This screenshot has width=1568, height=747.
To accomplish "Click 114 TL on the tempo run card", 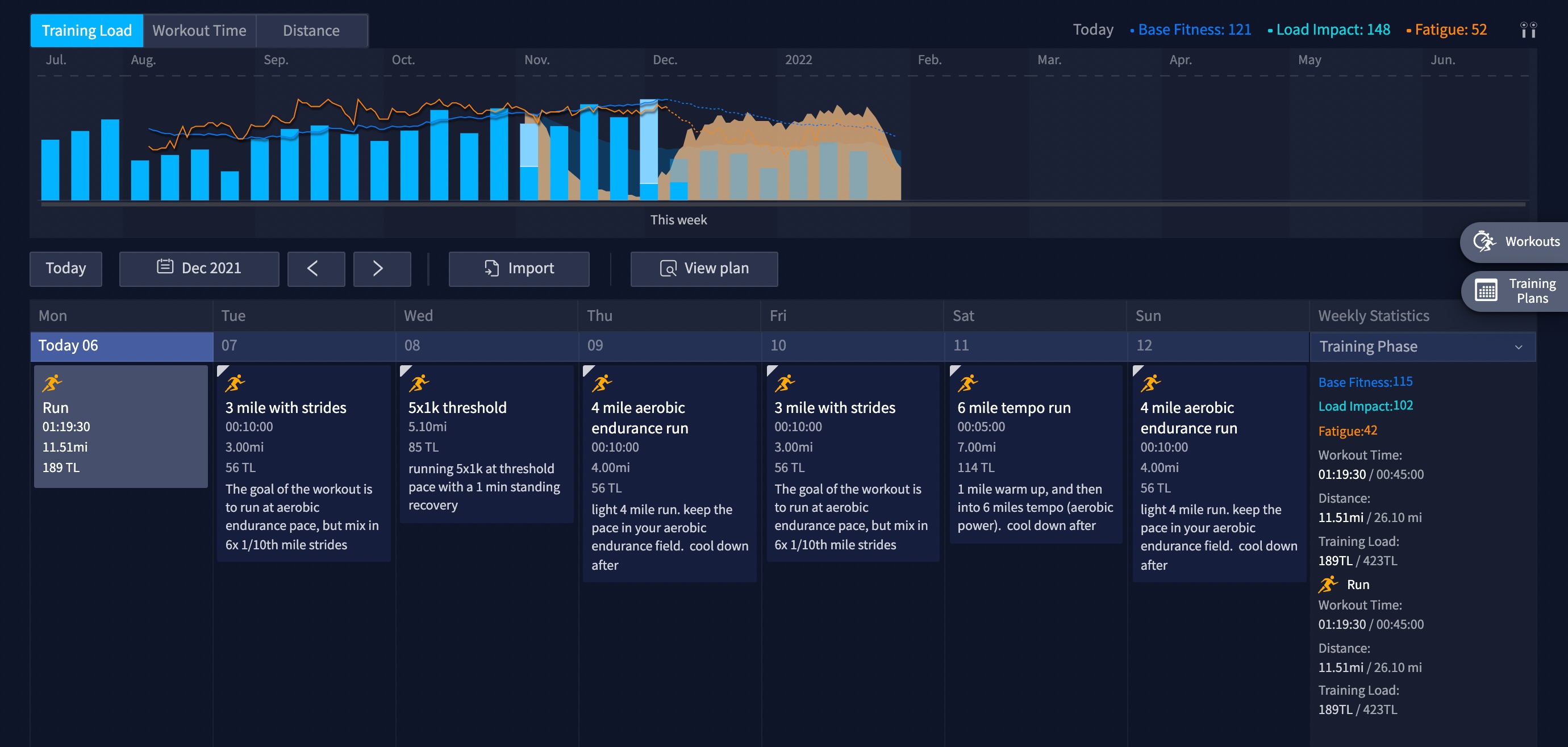I will (976, 468).
